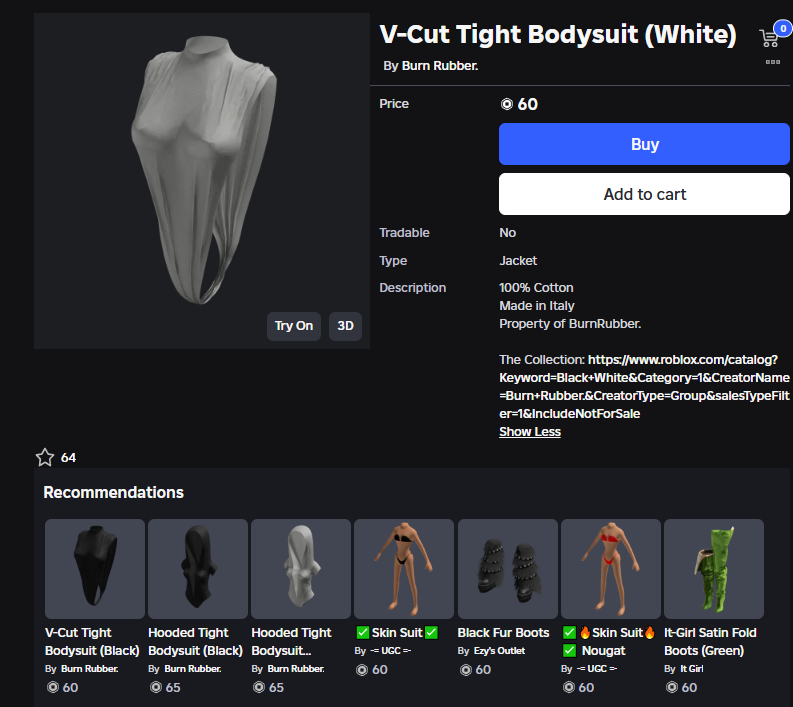Click the Buy button

click(x=644, y=144)
